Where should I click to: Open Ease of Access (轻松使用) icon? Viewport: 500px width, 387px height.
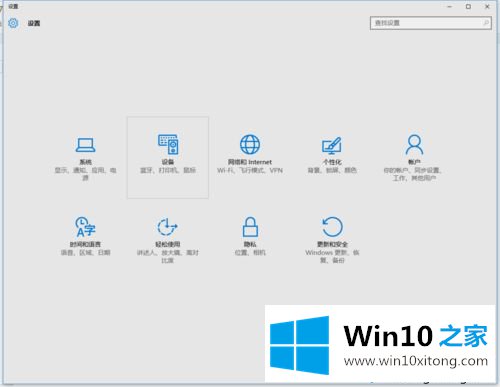[167, 227]
